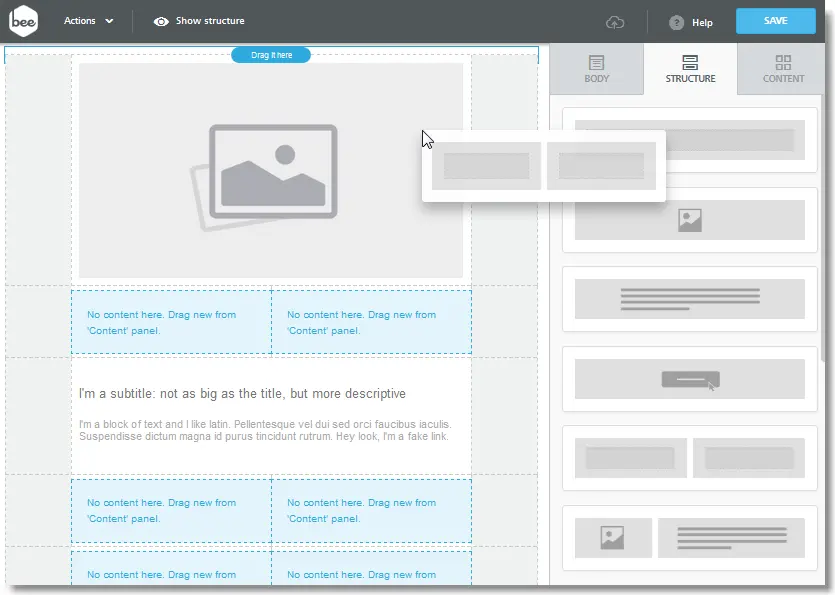Click the SAVE button
This screenshot has height=595, width=835.
(775, 21)
